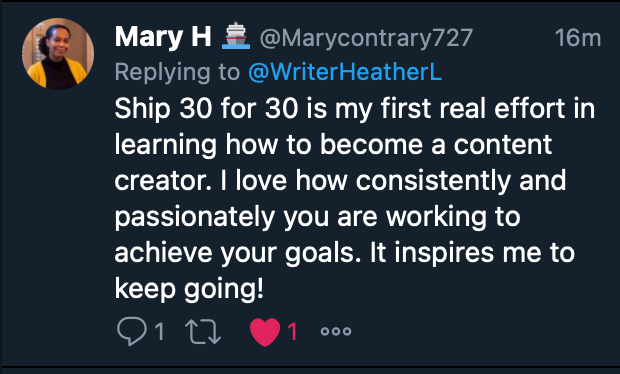Click the word "passionately" in the tweet
The width and height of the screenshot is (620, 374).
195,217
